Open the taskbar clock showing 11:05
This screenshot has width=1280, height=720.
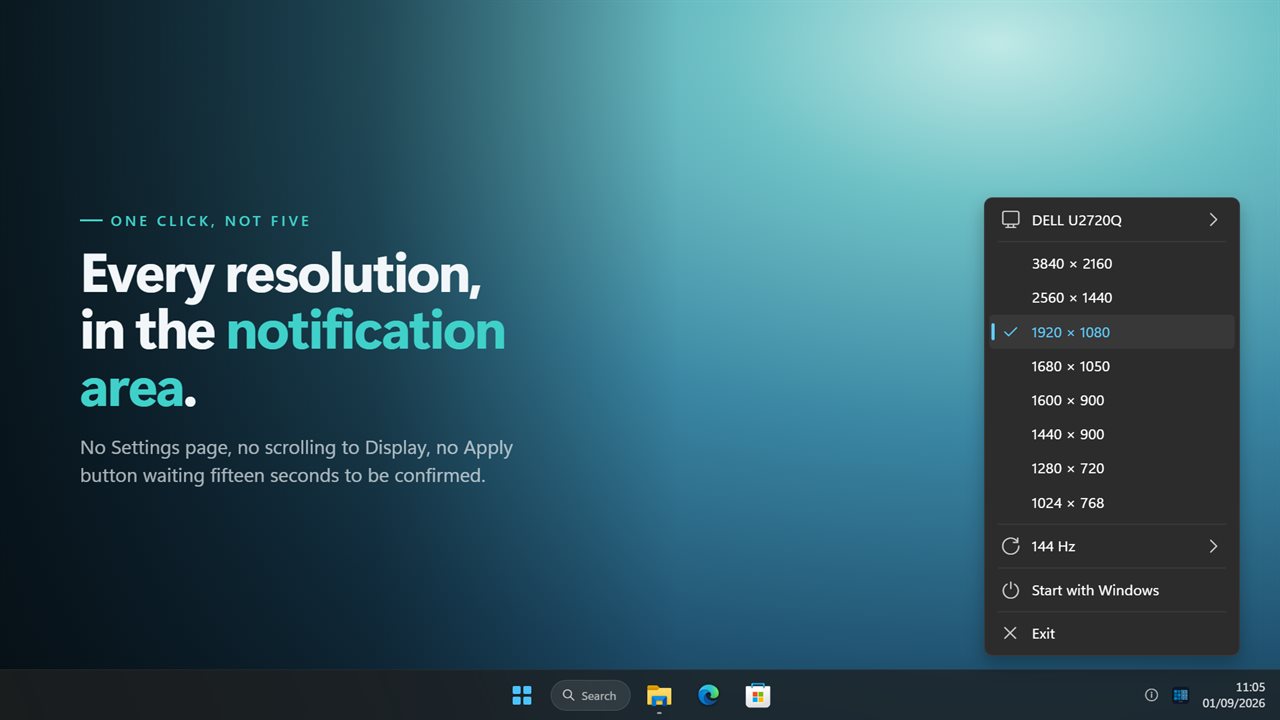pos(1233,695)
